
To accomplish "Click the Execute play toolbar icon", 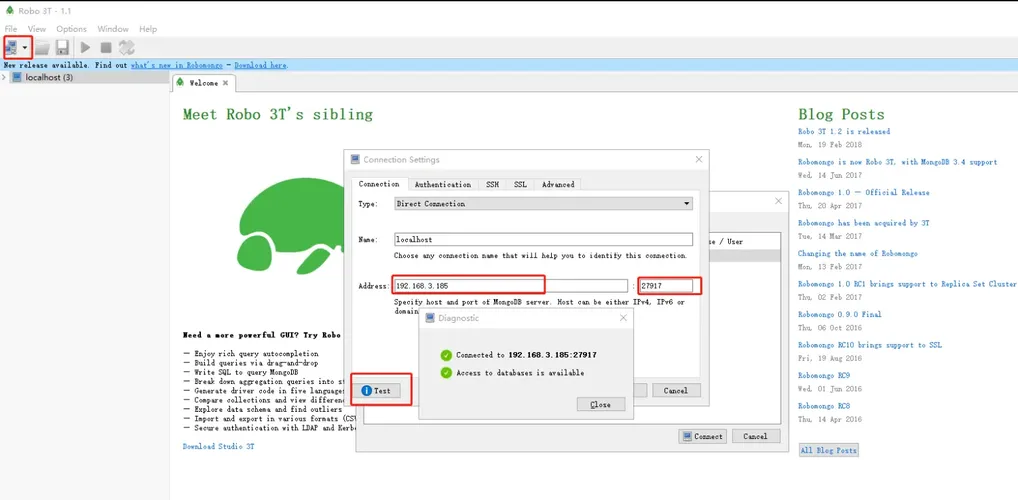I will (x=85, y=47).
